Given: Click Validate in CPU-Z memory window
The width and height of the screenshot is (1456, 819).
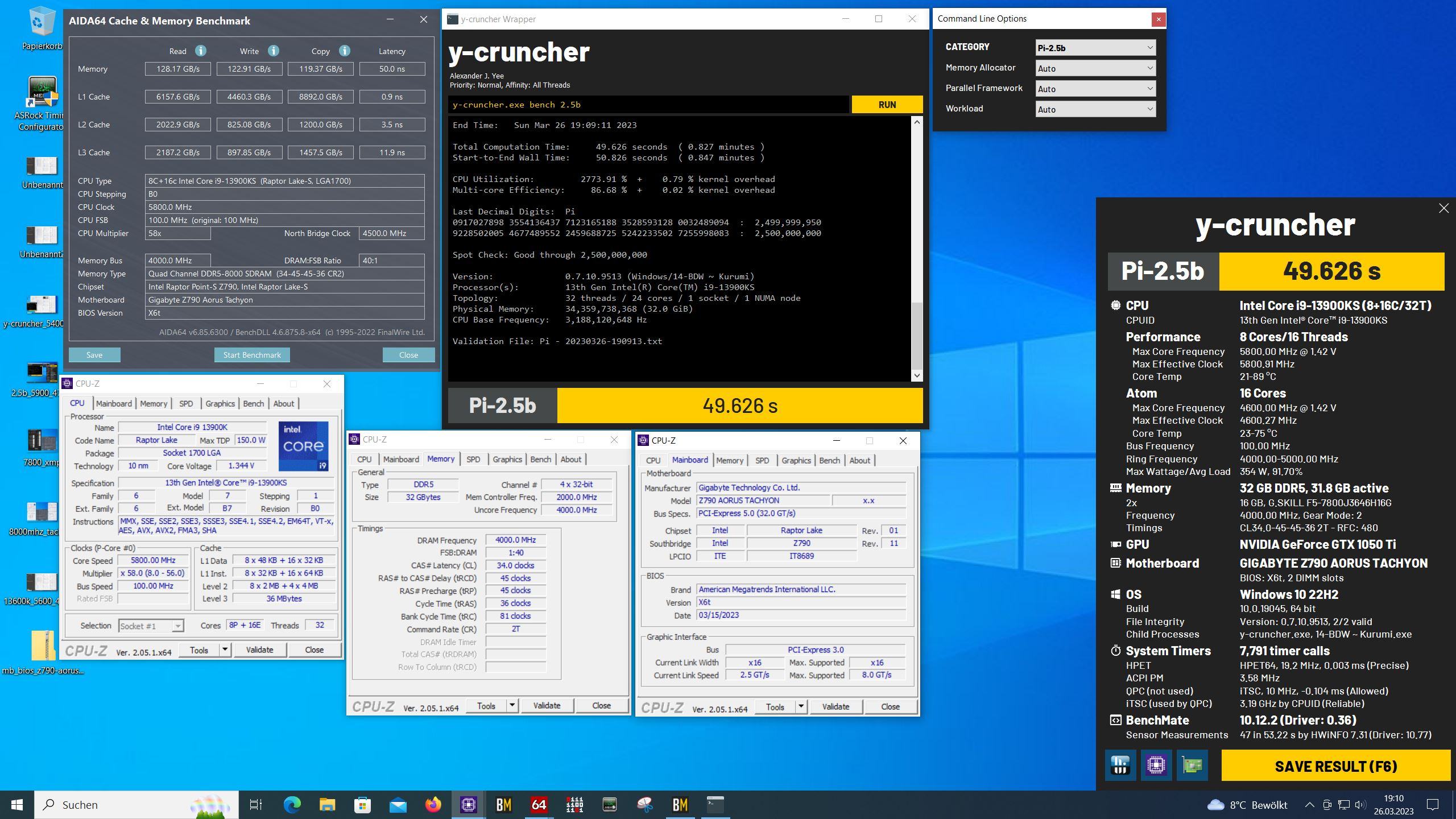Looking at the screenshot, I should pyautogui.click(x=547, y=705).
